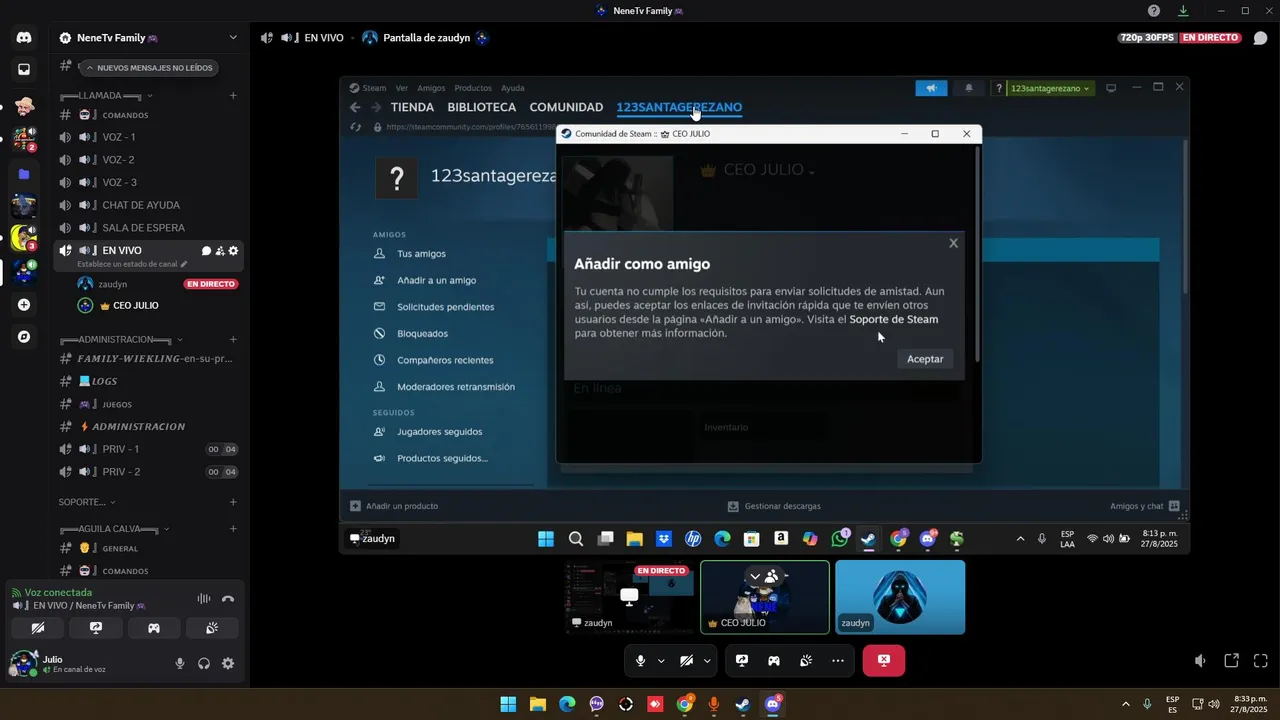This screenshot has width=1280, height=720.
Task: Click Steam icon in the Windows taskbar
Action: [742, 704]
